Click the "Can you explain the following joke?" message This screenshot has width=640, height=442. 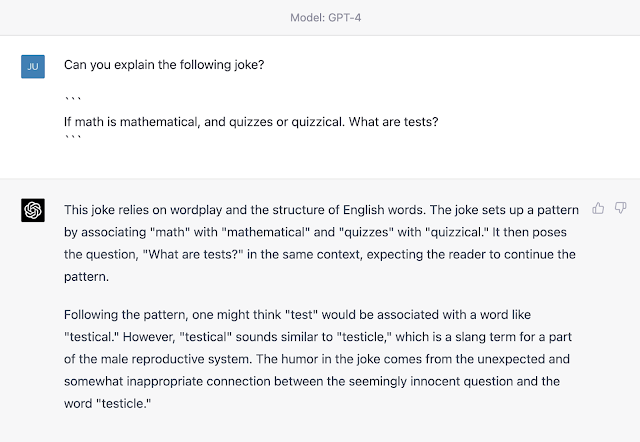tap(163, 65)
